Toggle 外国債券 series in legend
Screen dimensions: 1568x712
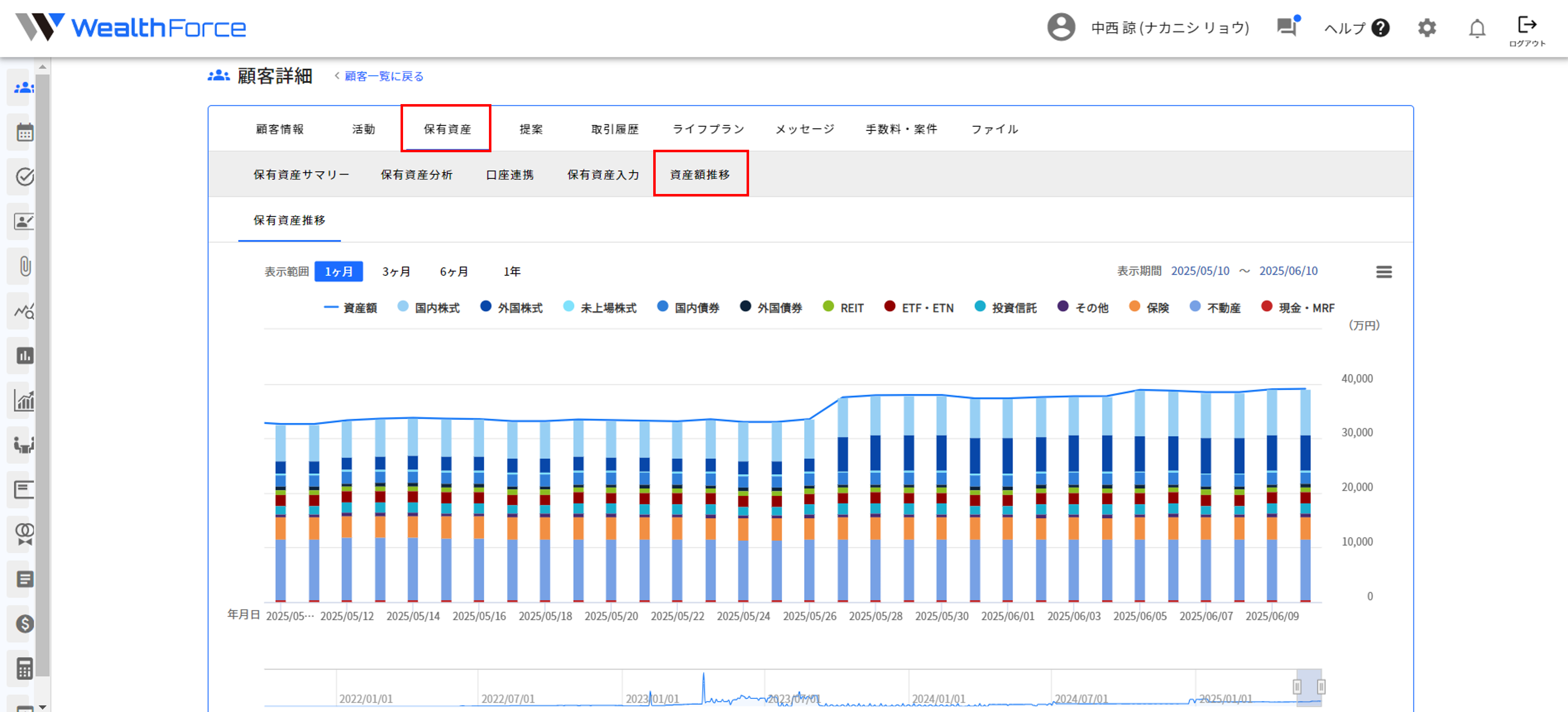coord(770,308)
